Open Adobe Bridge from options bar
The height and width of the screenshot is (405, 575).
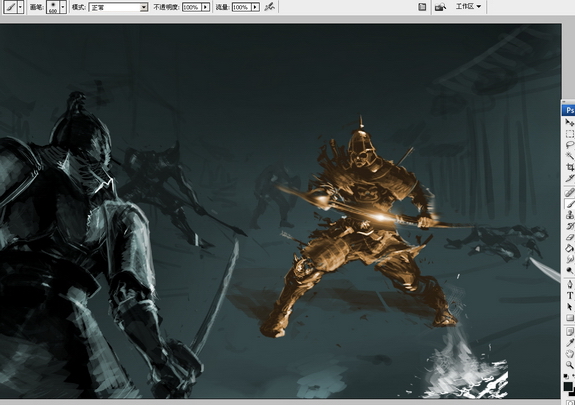pos(440,7)
